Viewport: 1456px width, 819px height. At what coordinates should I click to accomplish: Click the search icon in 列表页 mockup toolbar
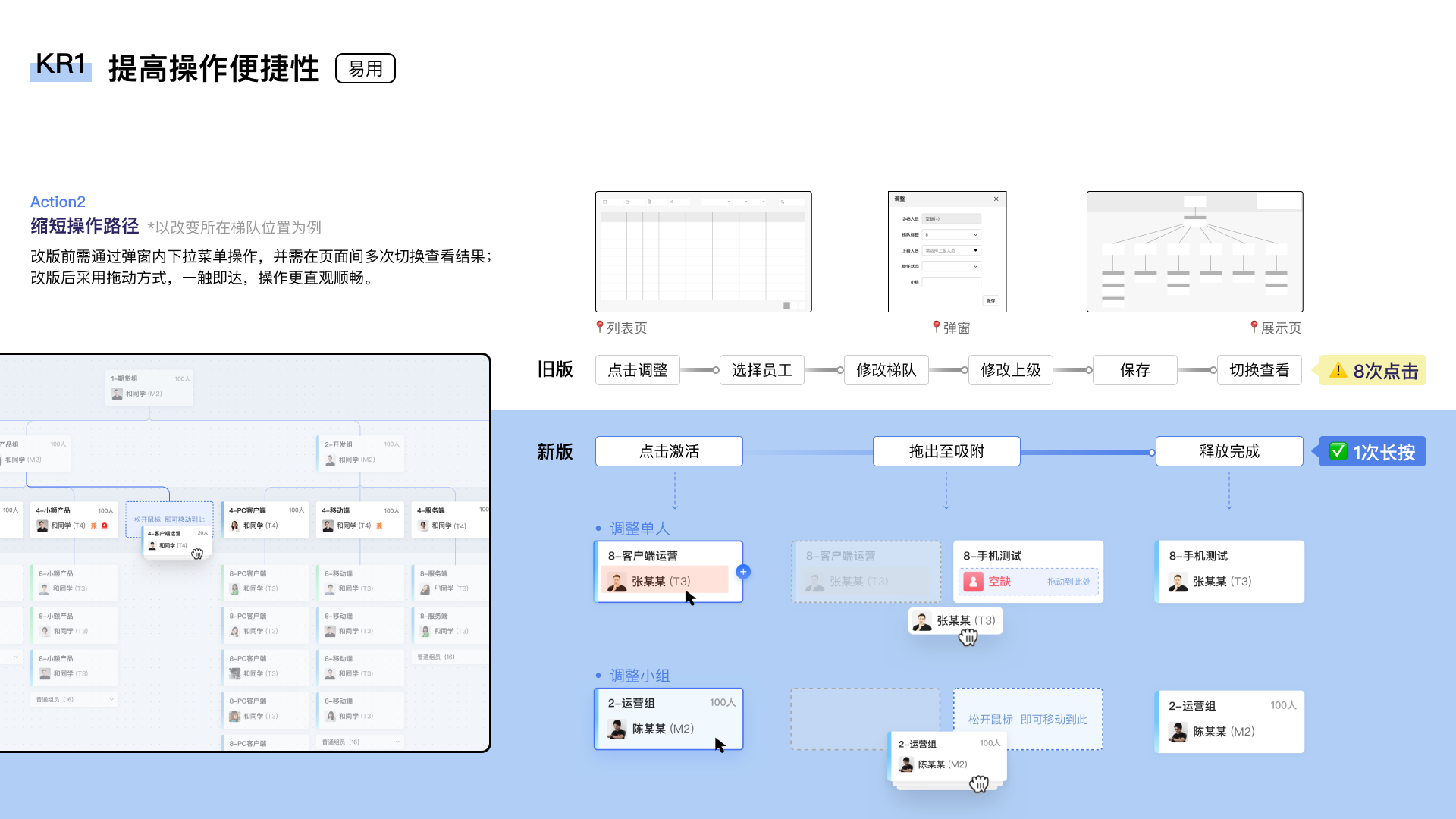pyautogui.click(x=783, y=202)
